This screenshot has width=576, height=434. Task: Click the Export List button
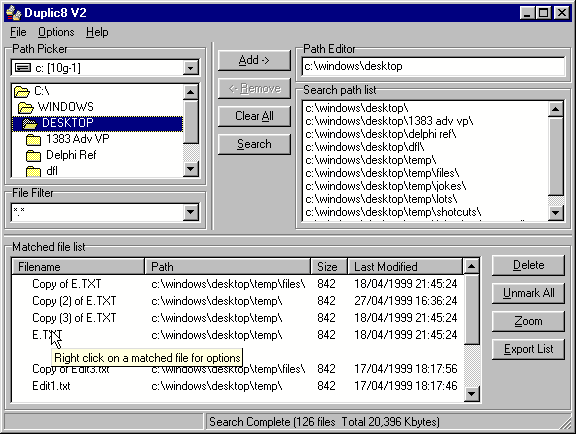tap(528, 349)
